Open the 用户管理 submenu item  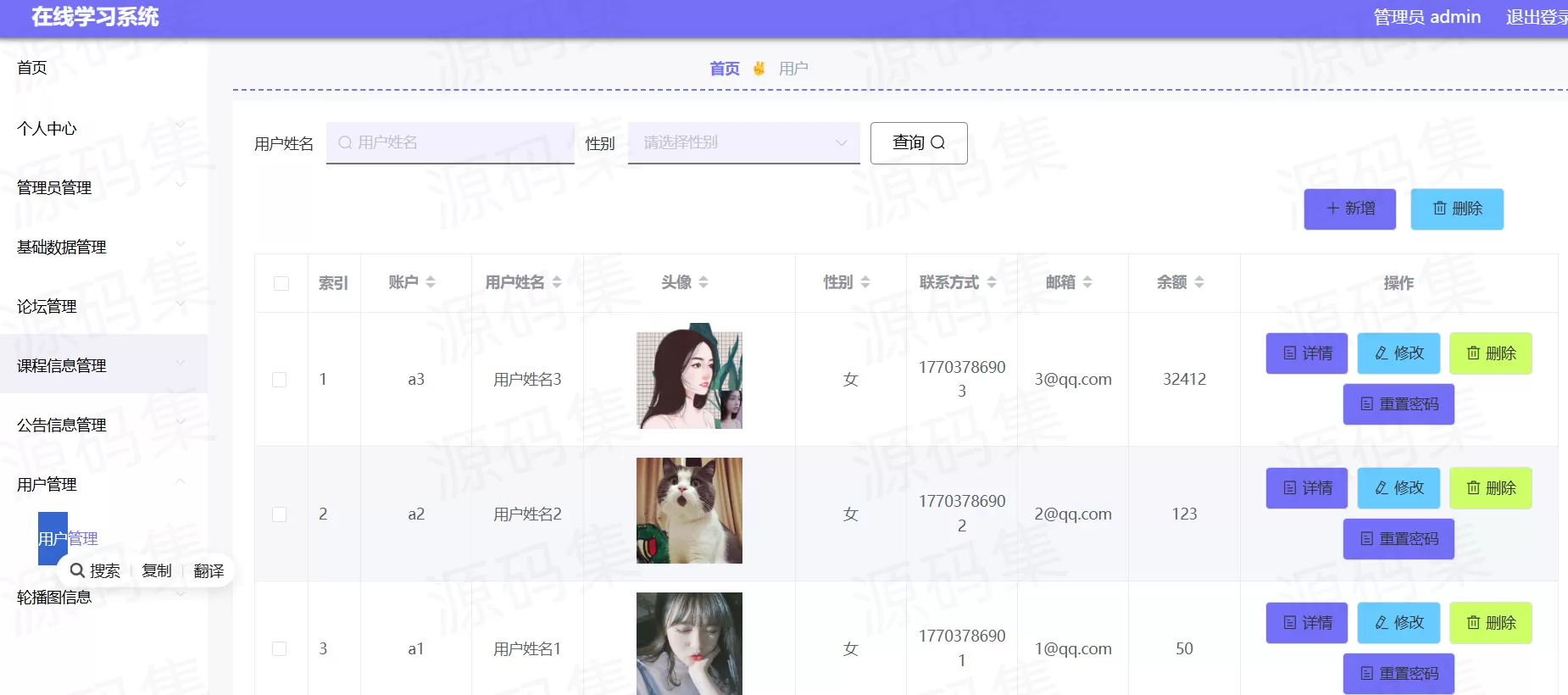68,538
